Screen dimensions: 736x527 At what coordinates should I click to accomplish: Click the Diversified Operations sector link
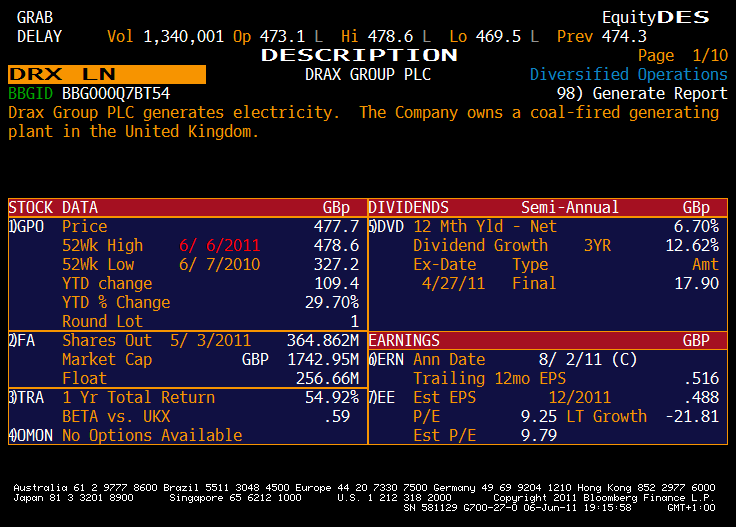[x=629, y=75]
